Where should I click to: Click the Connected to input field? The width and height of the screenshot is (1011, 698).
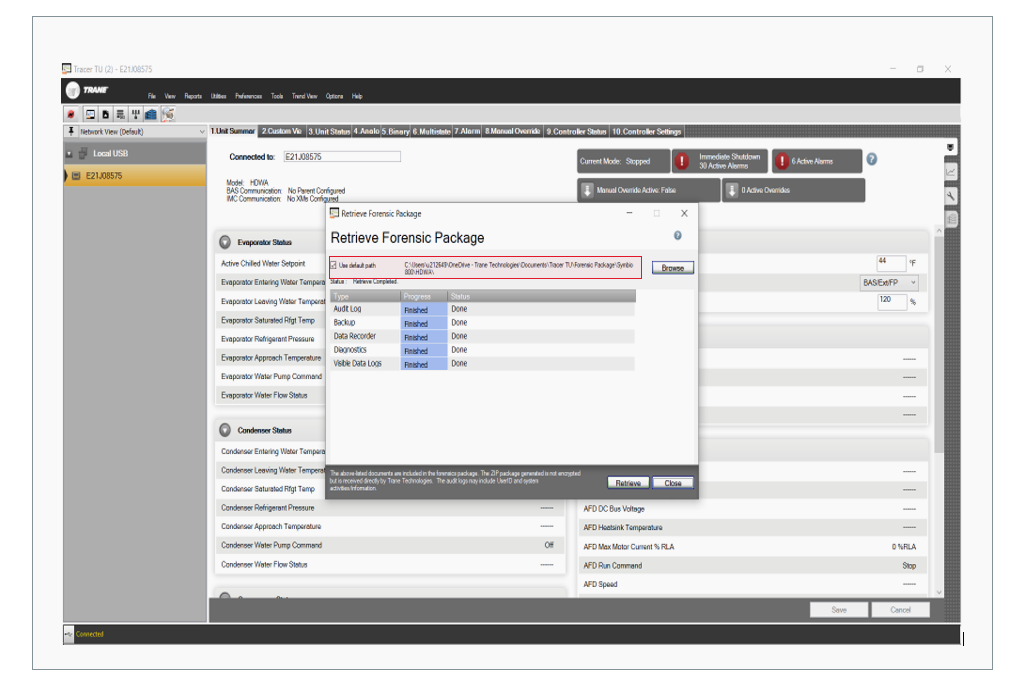pyautogui.click(x=342, y=157)
